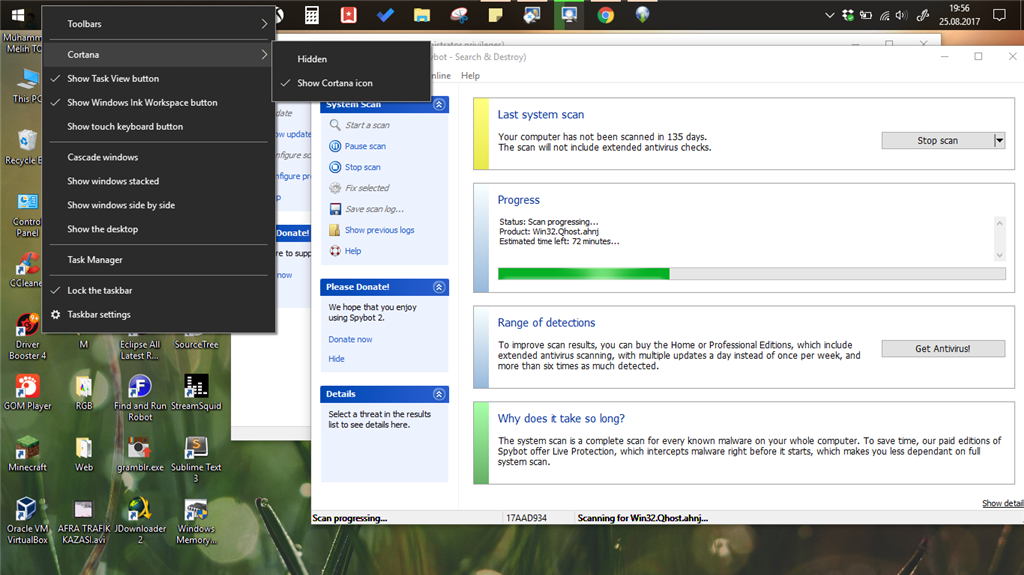Viewport: 1024px width, 575px height.
Task: Open Windows Ink Workspace pen icon
Action: [x=923, y=15]
